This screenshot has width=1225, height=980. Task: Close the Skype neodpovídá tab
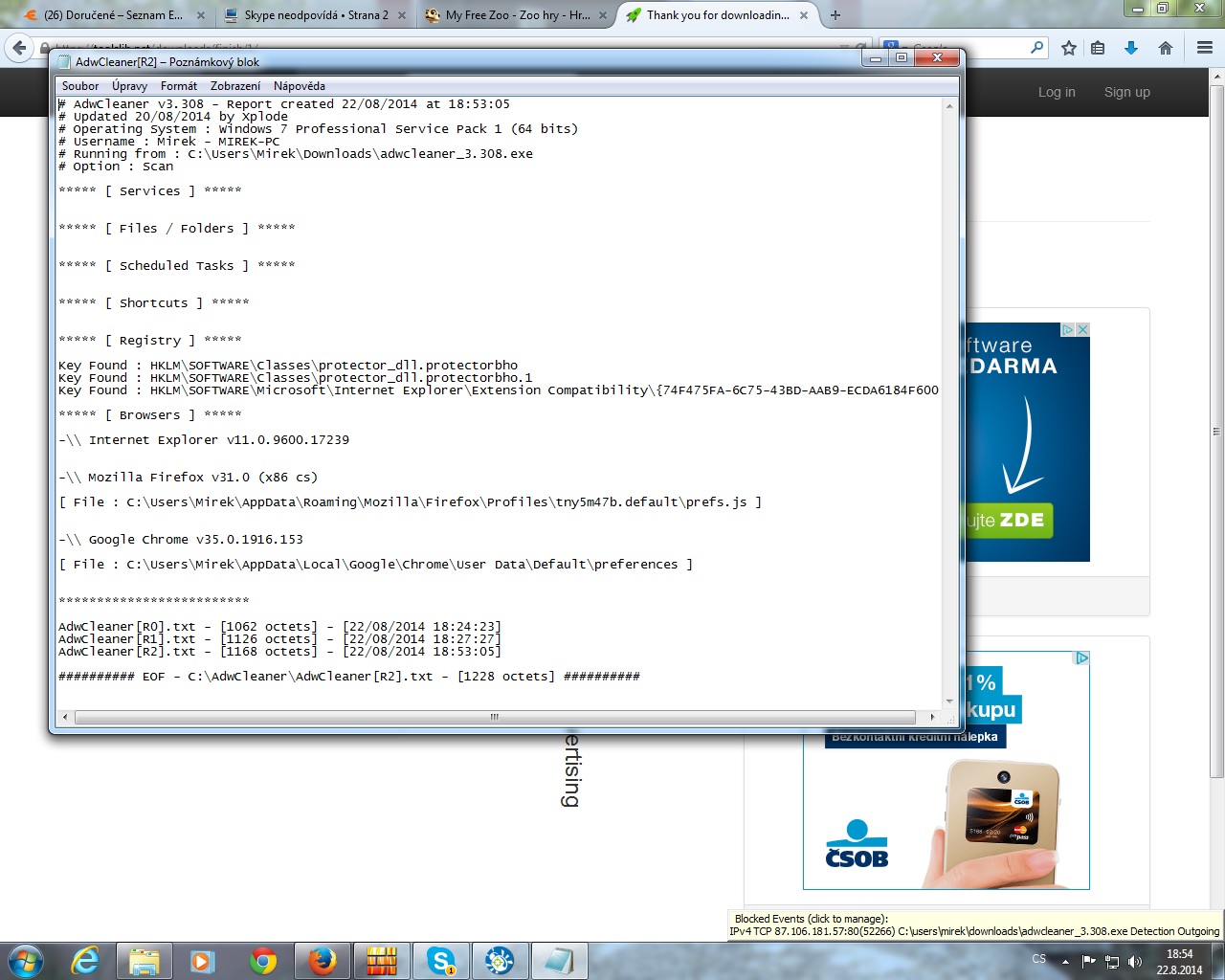(x=402, y=15)
